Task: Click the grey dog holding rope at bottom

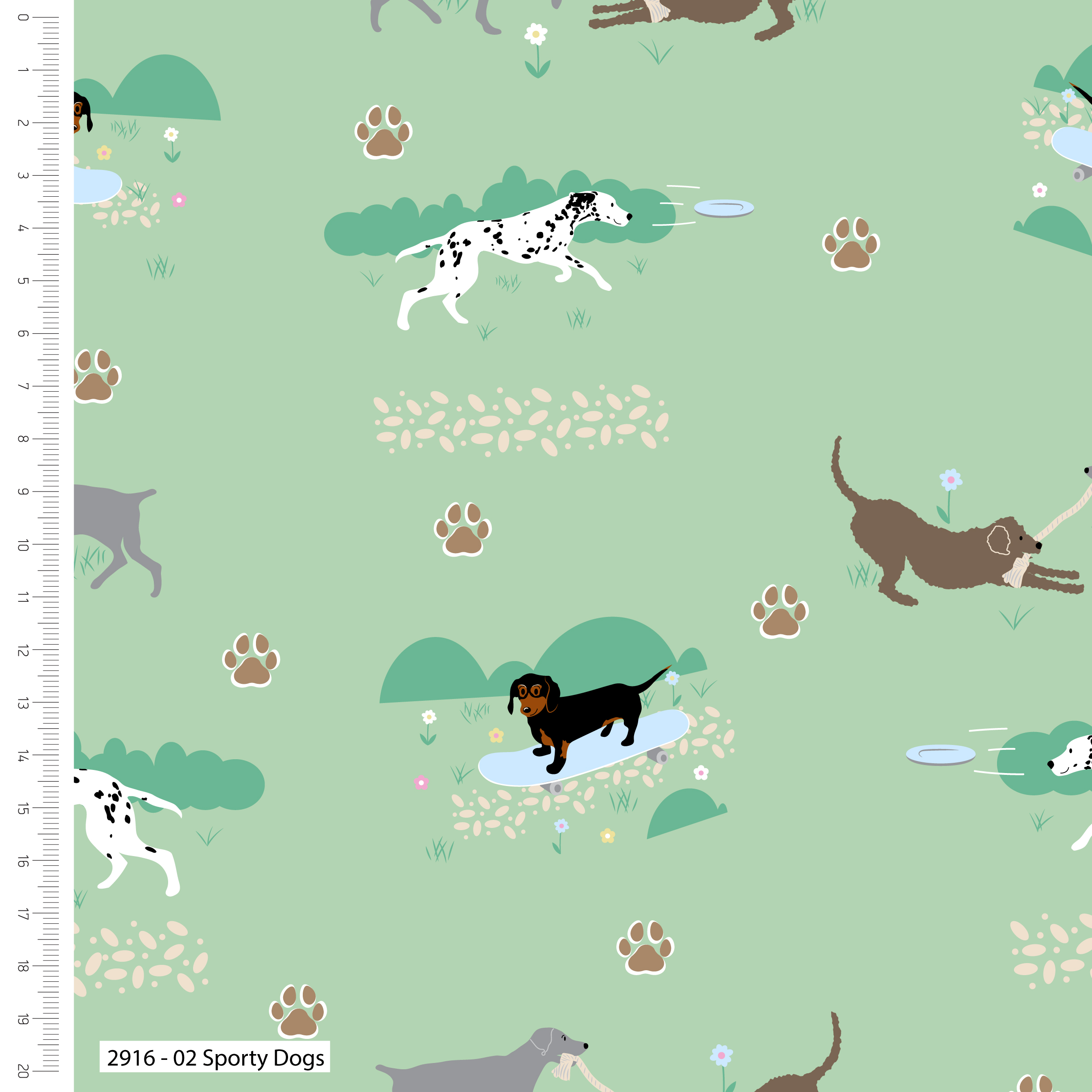Action: [x=482, y=1060]
